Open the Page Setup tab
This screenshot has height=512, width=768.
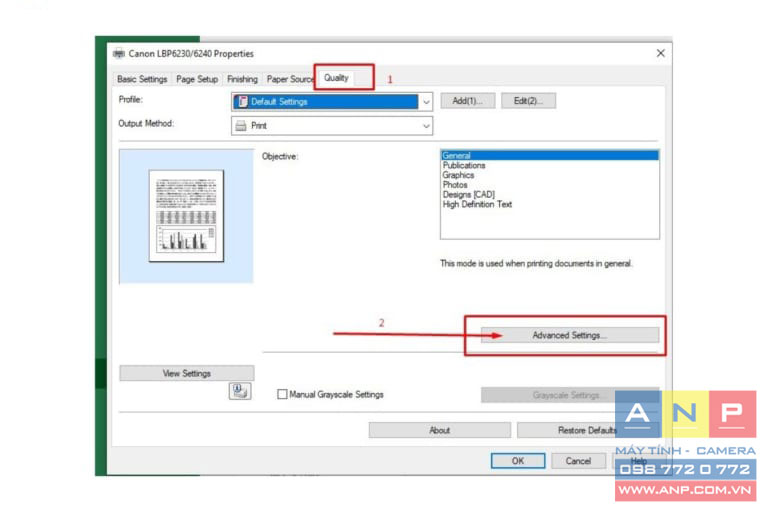[x=197, y=79]
